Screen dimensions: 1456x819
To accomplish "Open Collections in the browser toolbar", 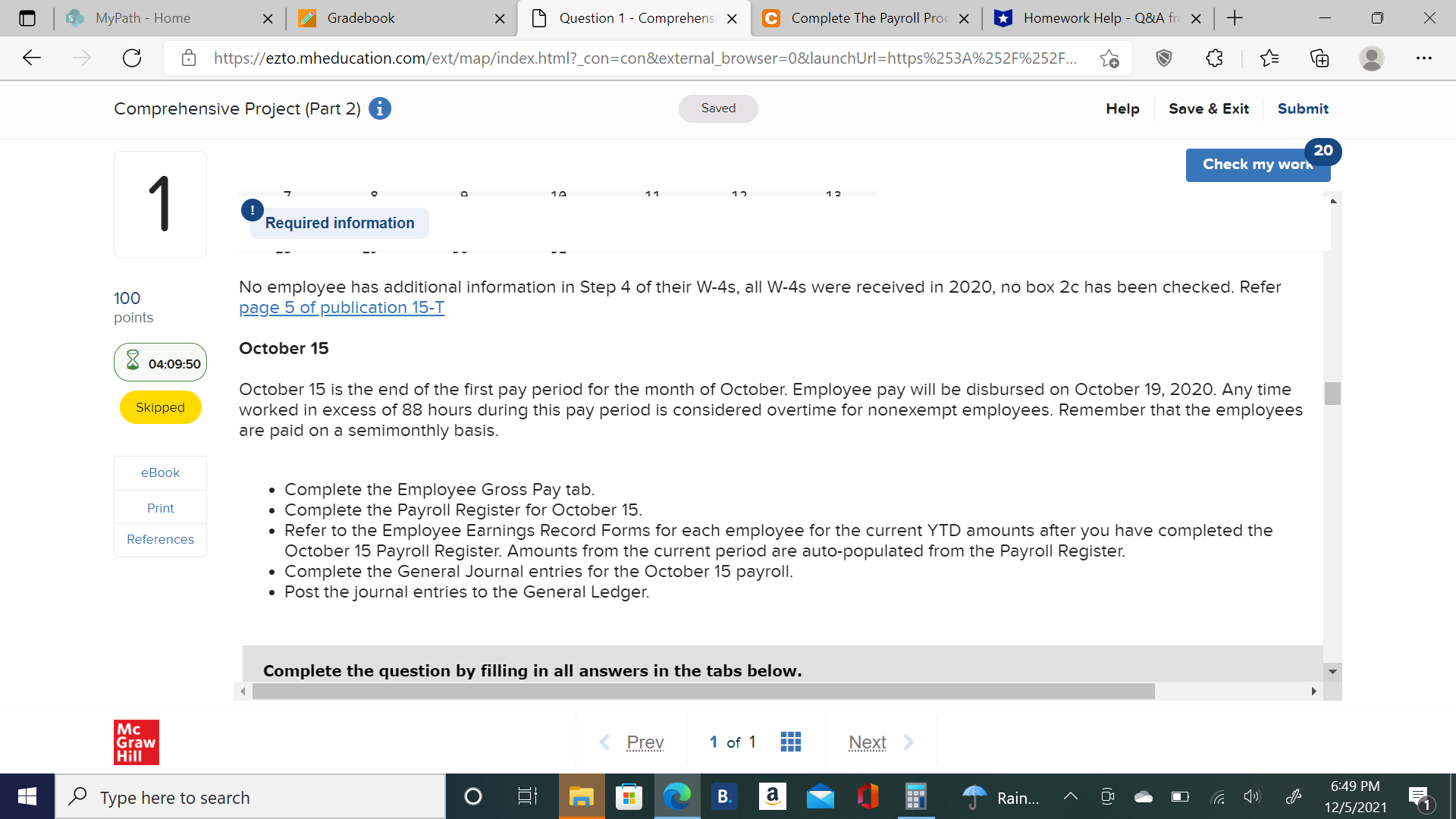I will point(1320,58).
